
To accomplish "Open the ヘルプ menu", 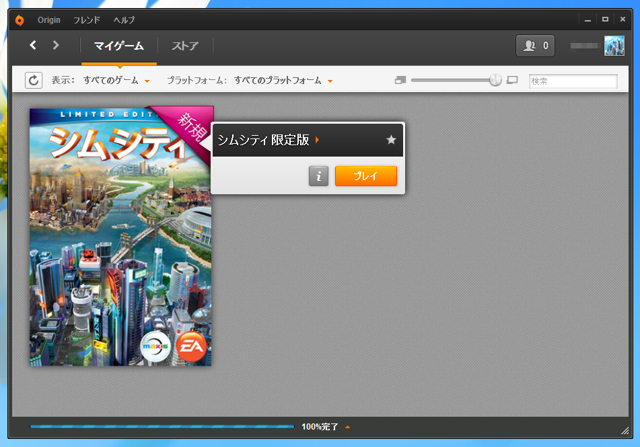I will click(124, 20).
